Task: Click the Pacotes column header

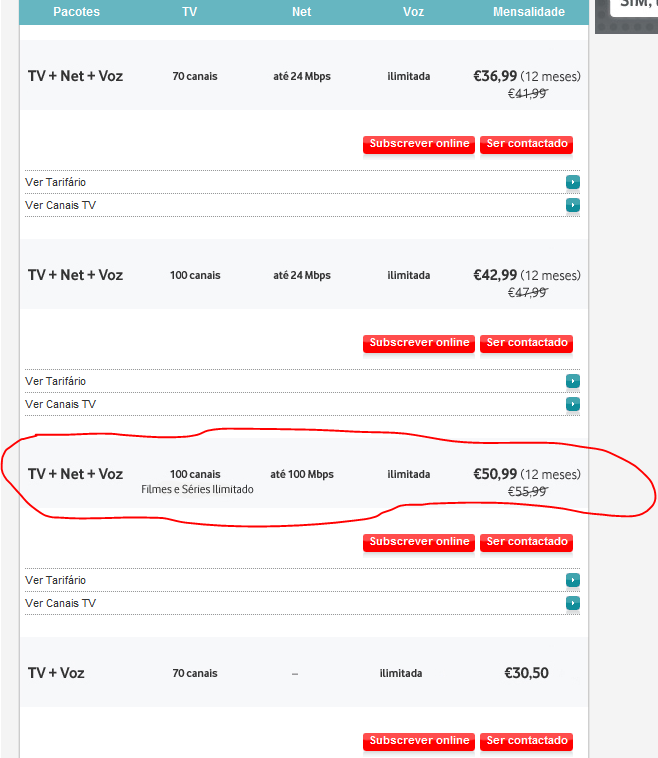Action: [x=76, y=12]
